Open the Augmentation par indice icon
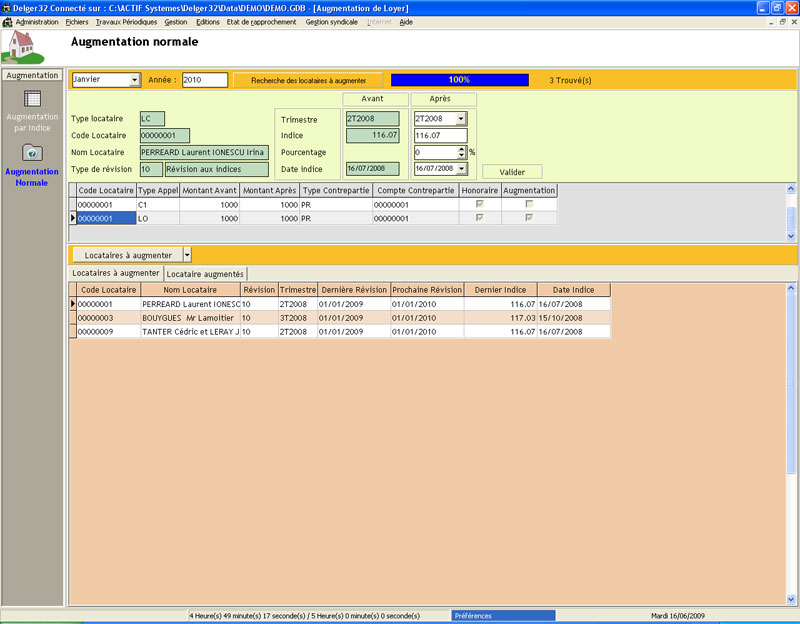This screenshot has height=624, width=800. [x=32, y=99]
